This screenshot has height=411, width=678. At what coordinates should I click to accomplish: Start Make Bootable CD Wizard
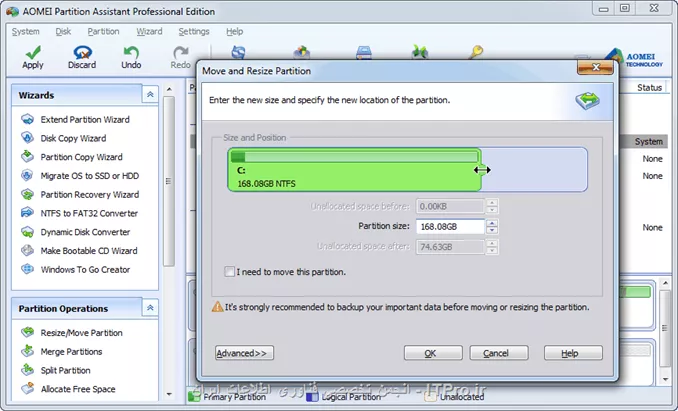coord(89,251)
